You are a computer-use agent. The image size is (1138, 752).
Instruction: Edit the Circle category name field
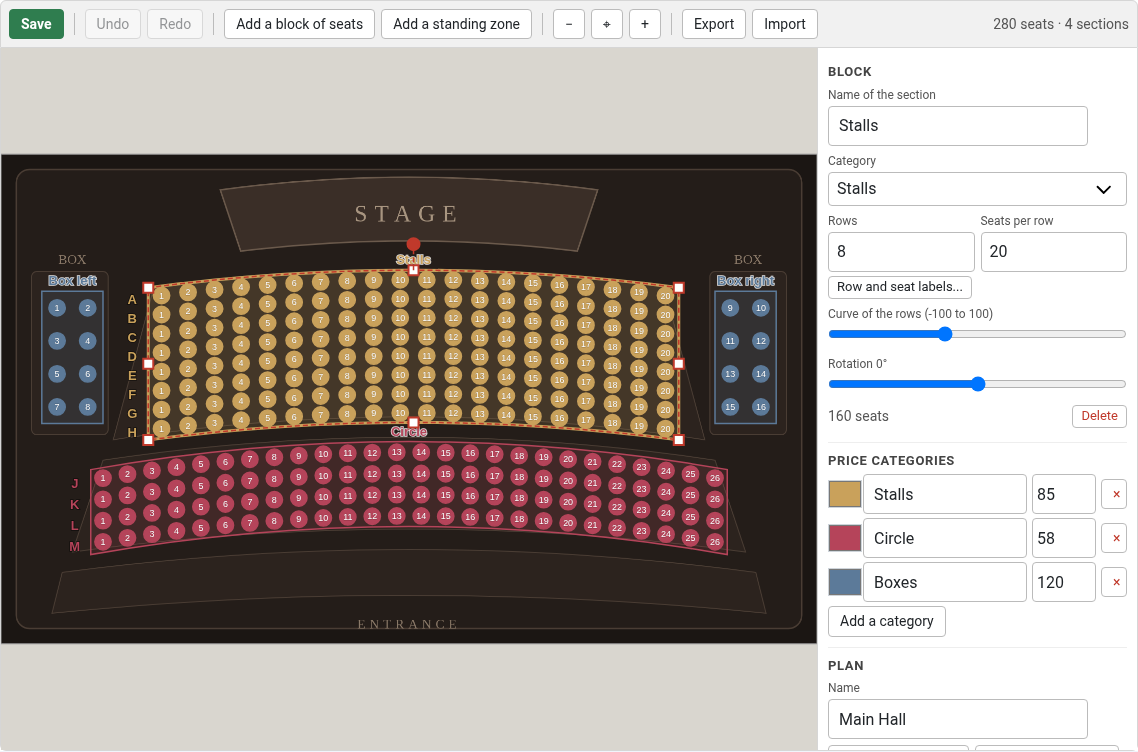(944, 538)
